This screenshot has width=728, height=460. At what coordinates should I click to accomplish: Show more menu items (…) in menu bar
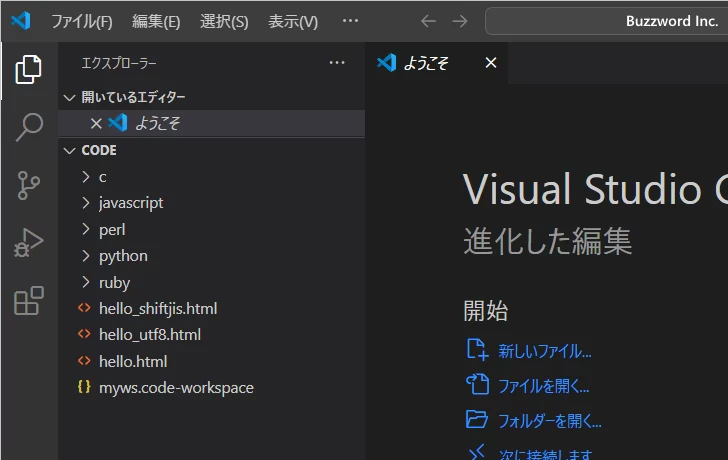tap(350, 21)
